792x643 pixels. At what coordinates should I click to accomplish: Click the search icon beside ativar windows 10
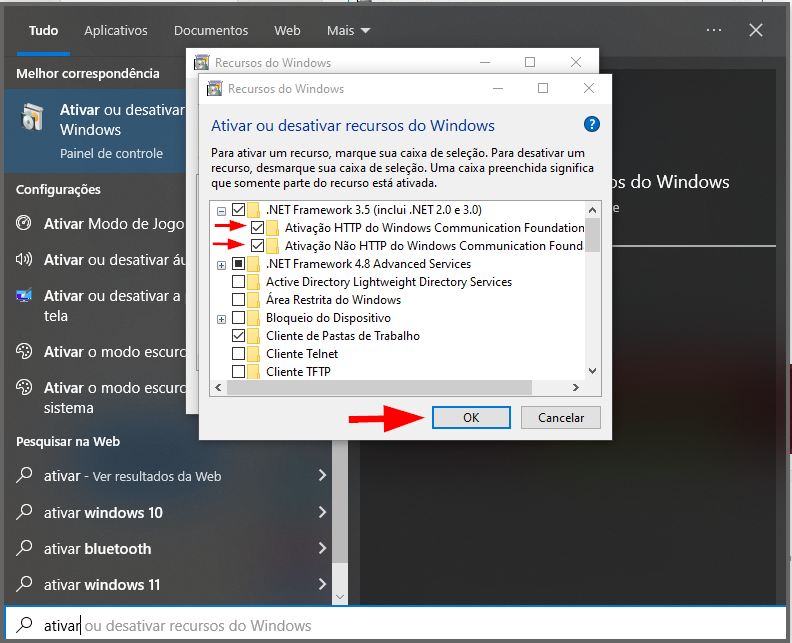point(24,512)
